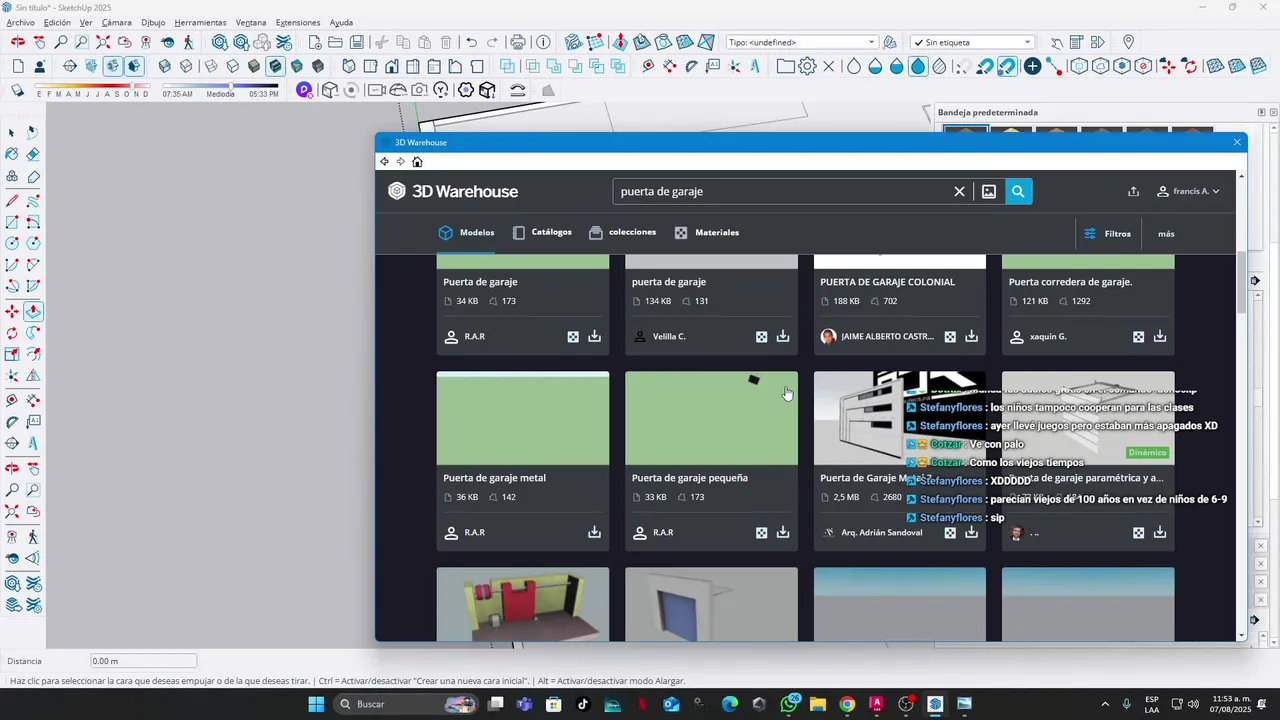The width and height of the screenshot is (1280, 720).
Task: Open the más options in Warehouse
Action: click(x=1166, y=233)
